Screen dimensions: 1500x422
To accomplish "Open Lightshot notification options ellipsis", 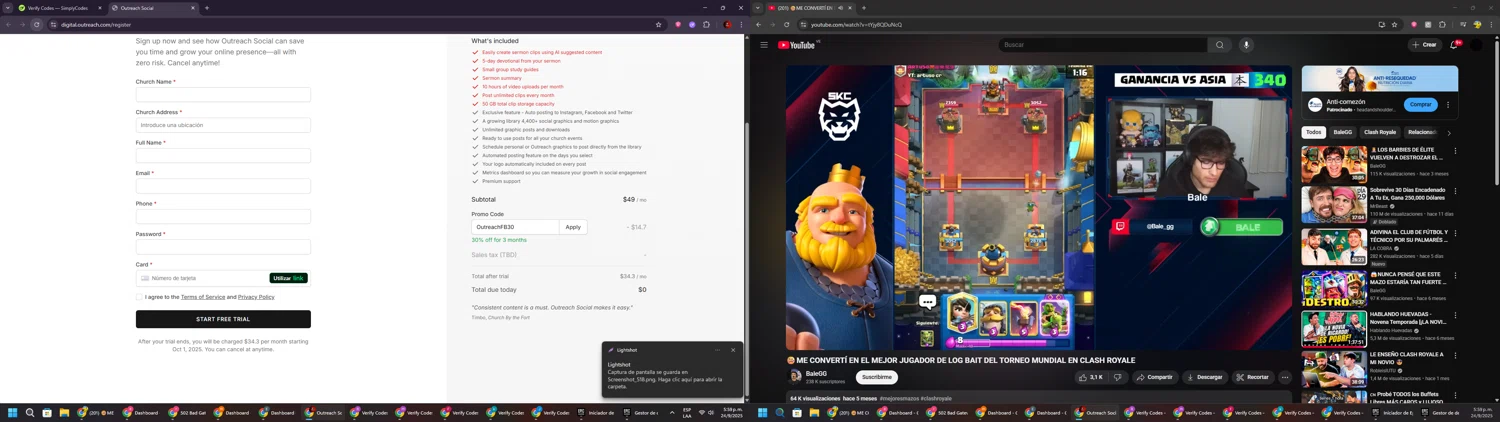I will tap(717, 350).
